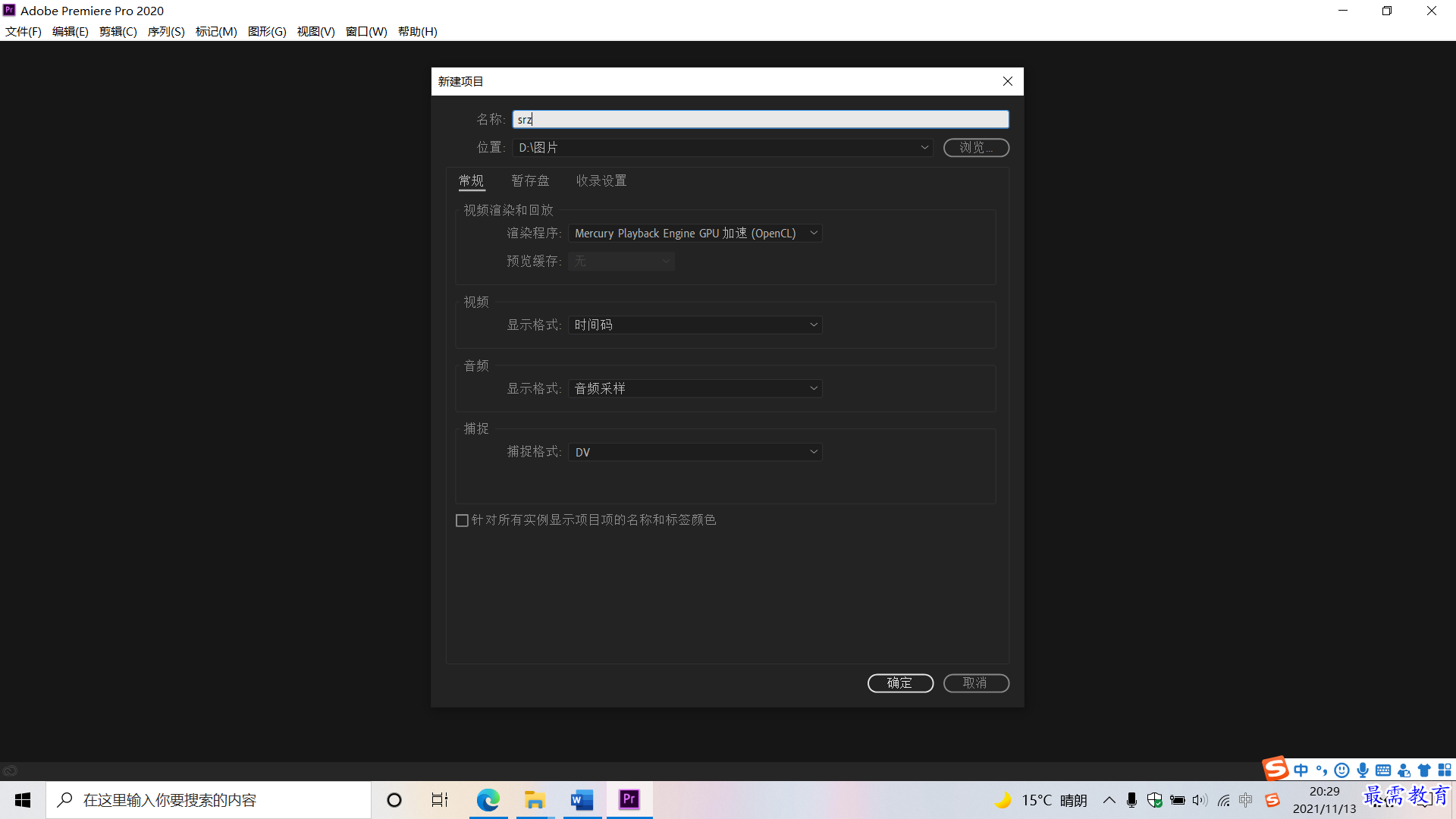Open the volume control tray icon
The height and width of the screenshot is (819, 1456).
1200,800
